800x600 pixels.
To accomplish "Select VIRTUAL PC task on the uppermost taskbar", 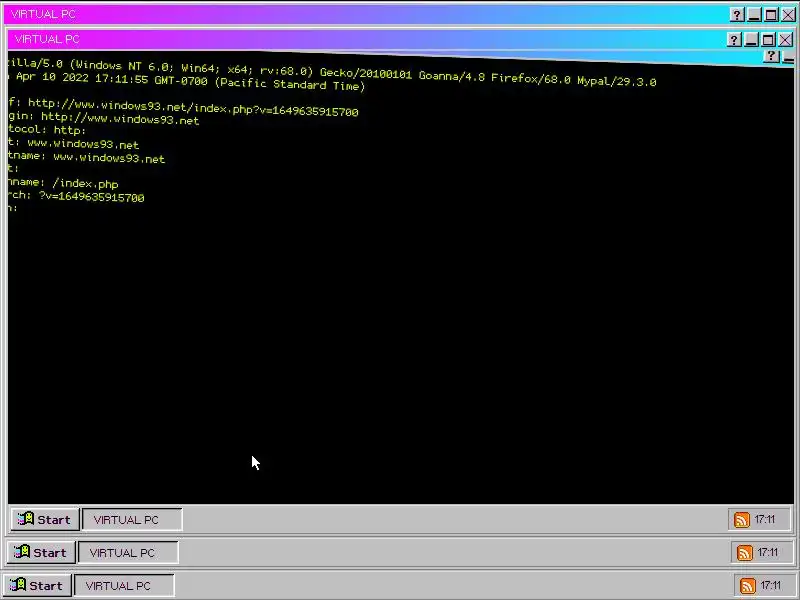I will click(132, 519).
